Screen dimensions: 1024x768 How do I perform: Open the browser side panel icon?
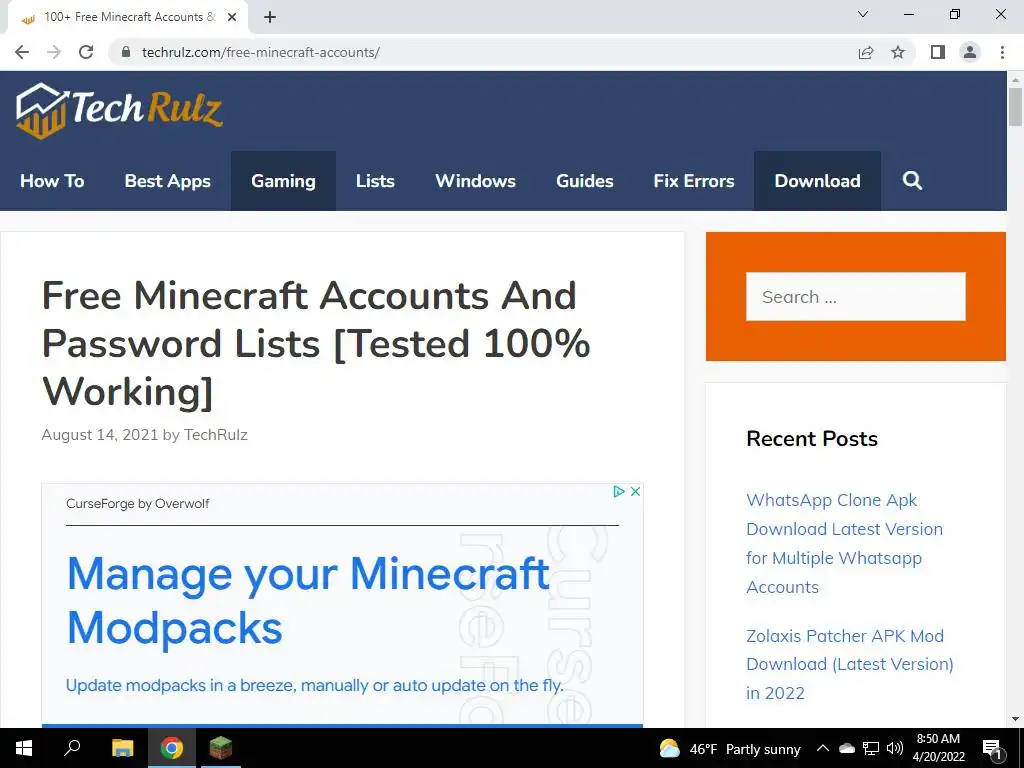pos(938,52)
